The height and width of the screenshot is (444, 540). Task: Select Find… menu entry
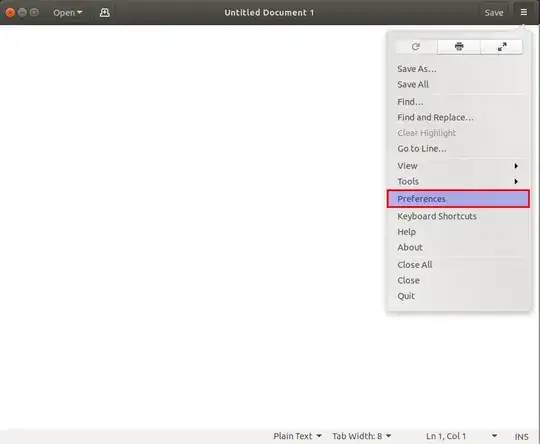pos(458,102)
